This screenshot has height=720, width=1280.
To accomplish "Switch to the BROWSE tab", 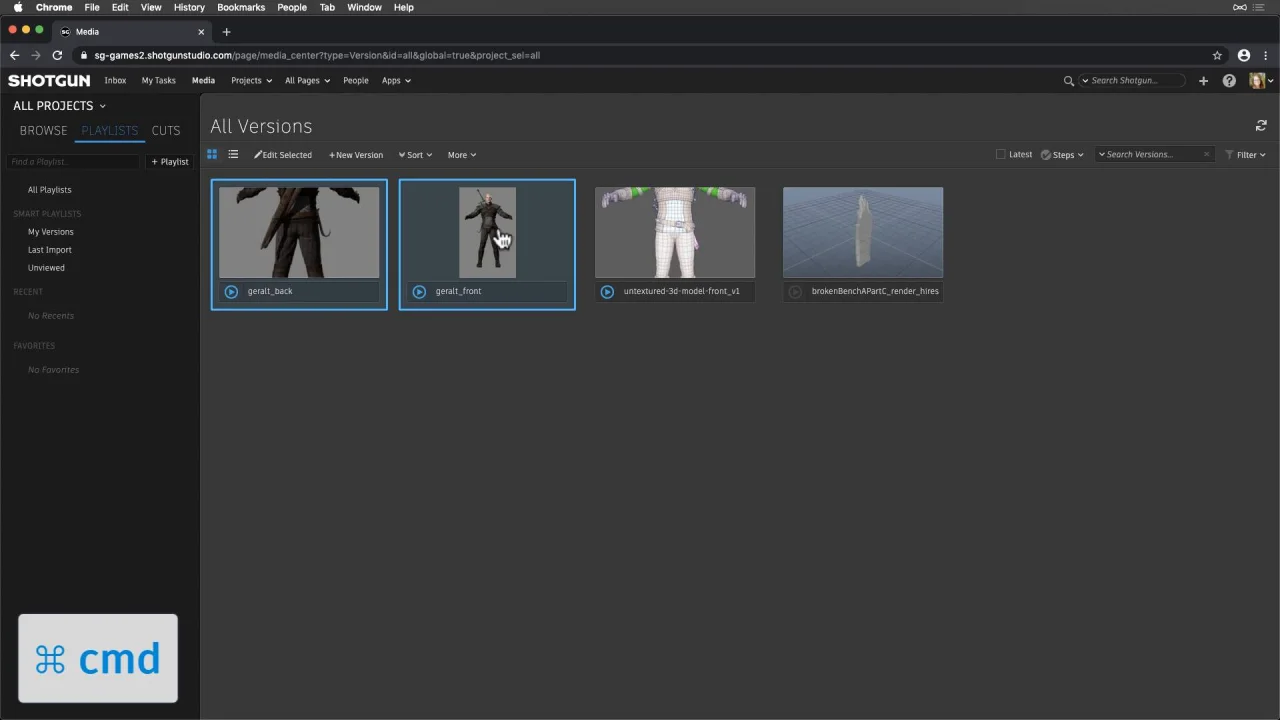I will (x=43, y=130).
